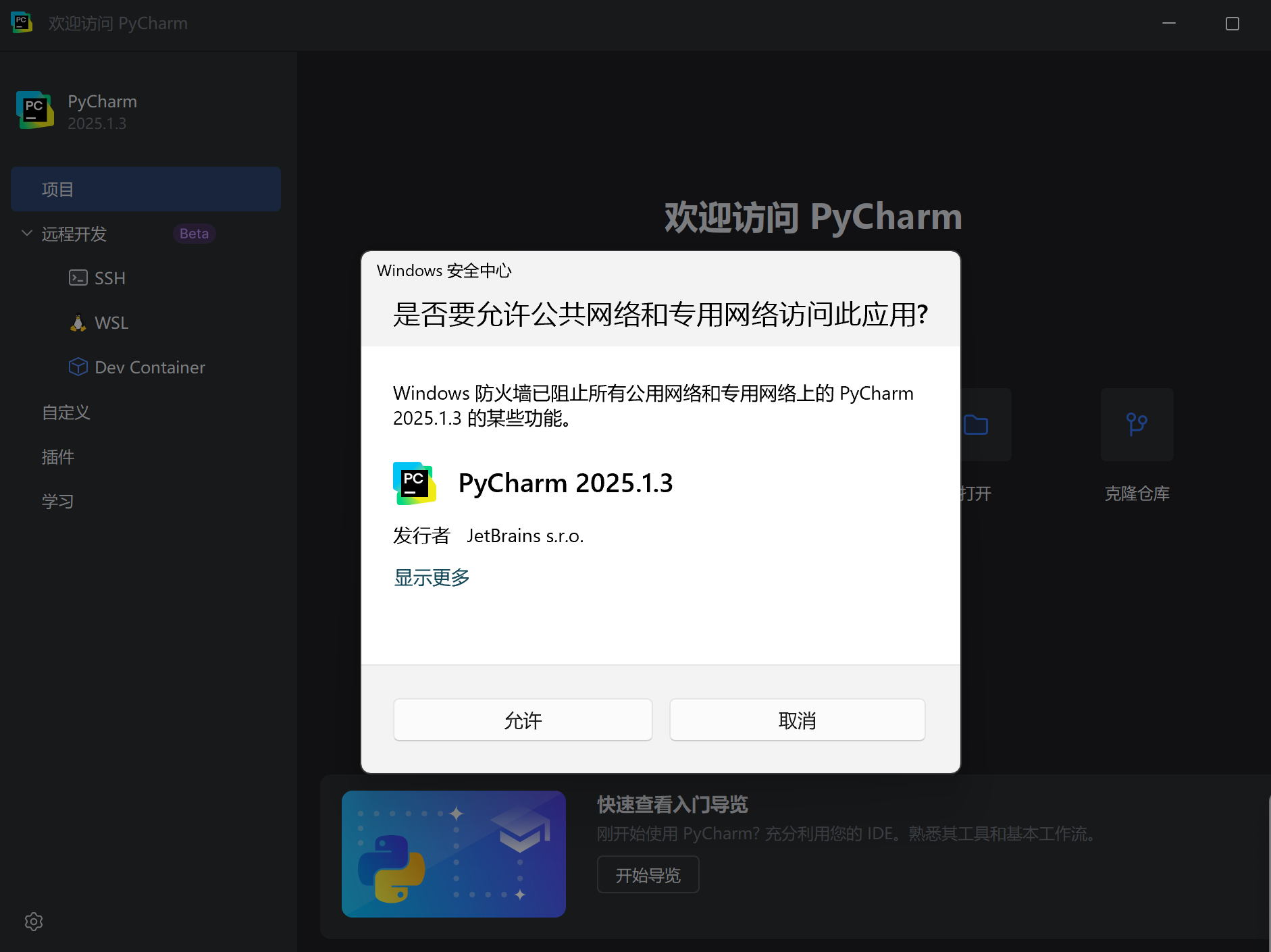Select the Dev Container entry
This screenshot has height=952, width=1271.
click(149, 367)
